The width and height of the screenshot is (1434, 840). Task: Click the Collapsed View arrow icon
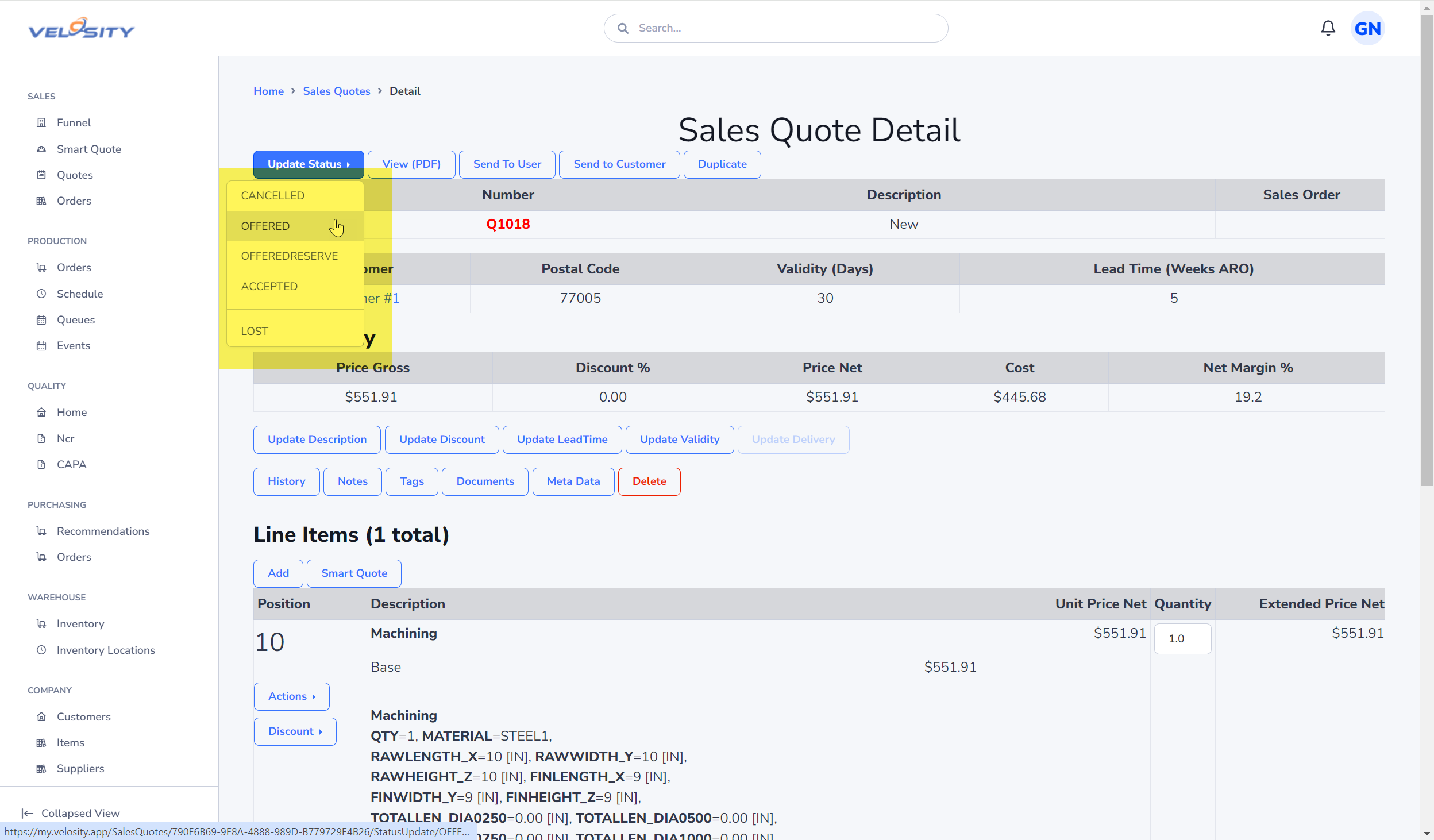click(x=27, y=813)
